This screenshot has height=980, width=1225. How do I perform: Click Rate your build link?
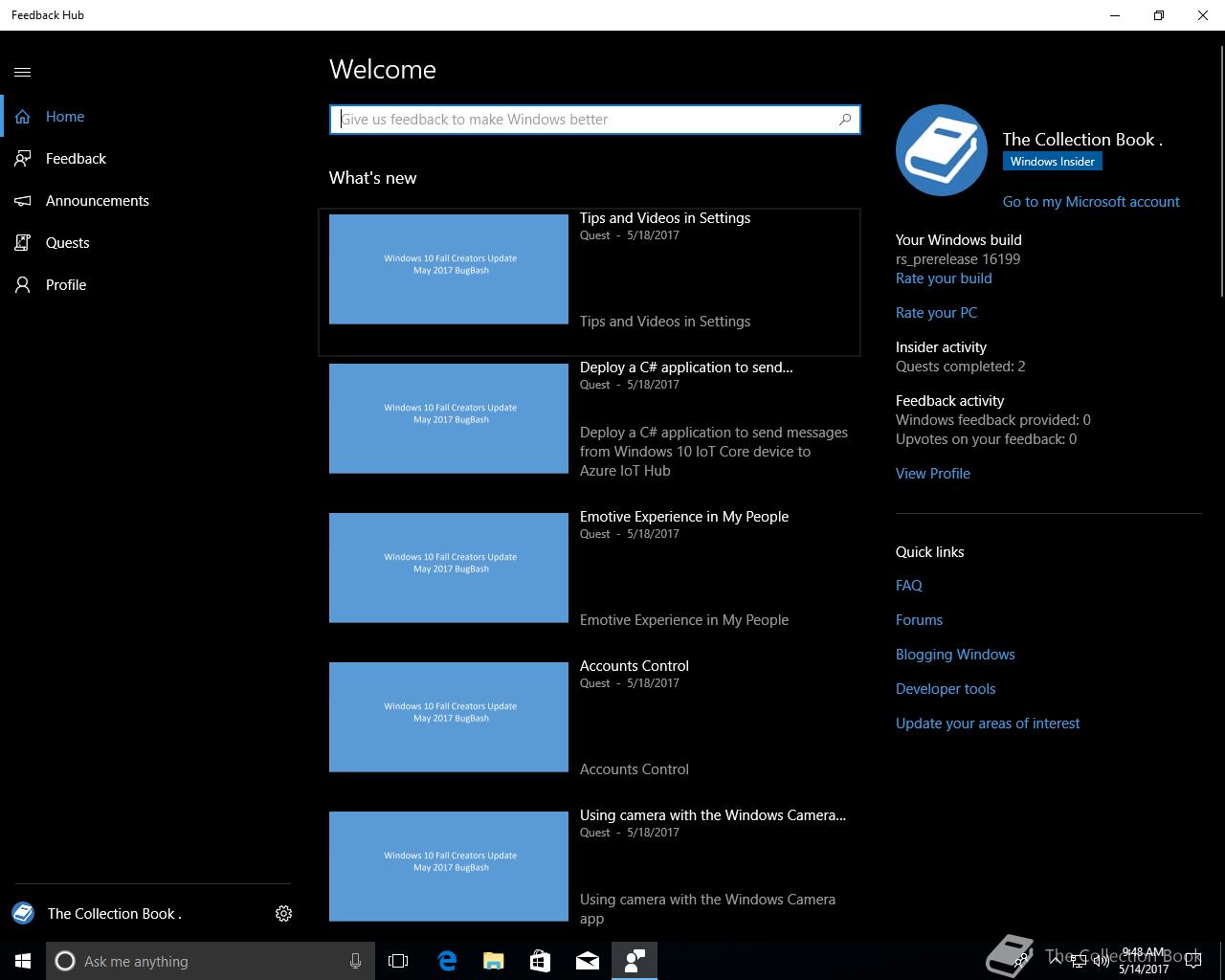(944, 278)
